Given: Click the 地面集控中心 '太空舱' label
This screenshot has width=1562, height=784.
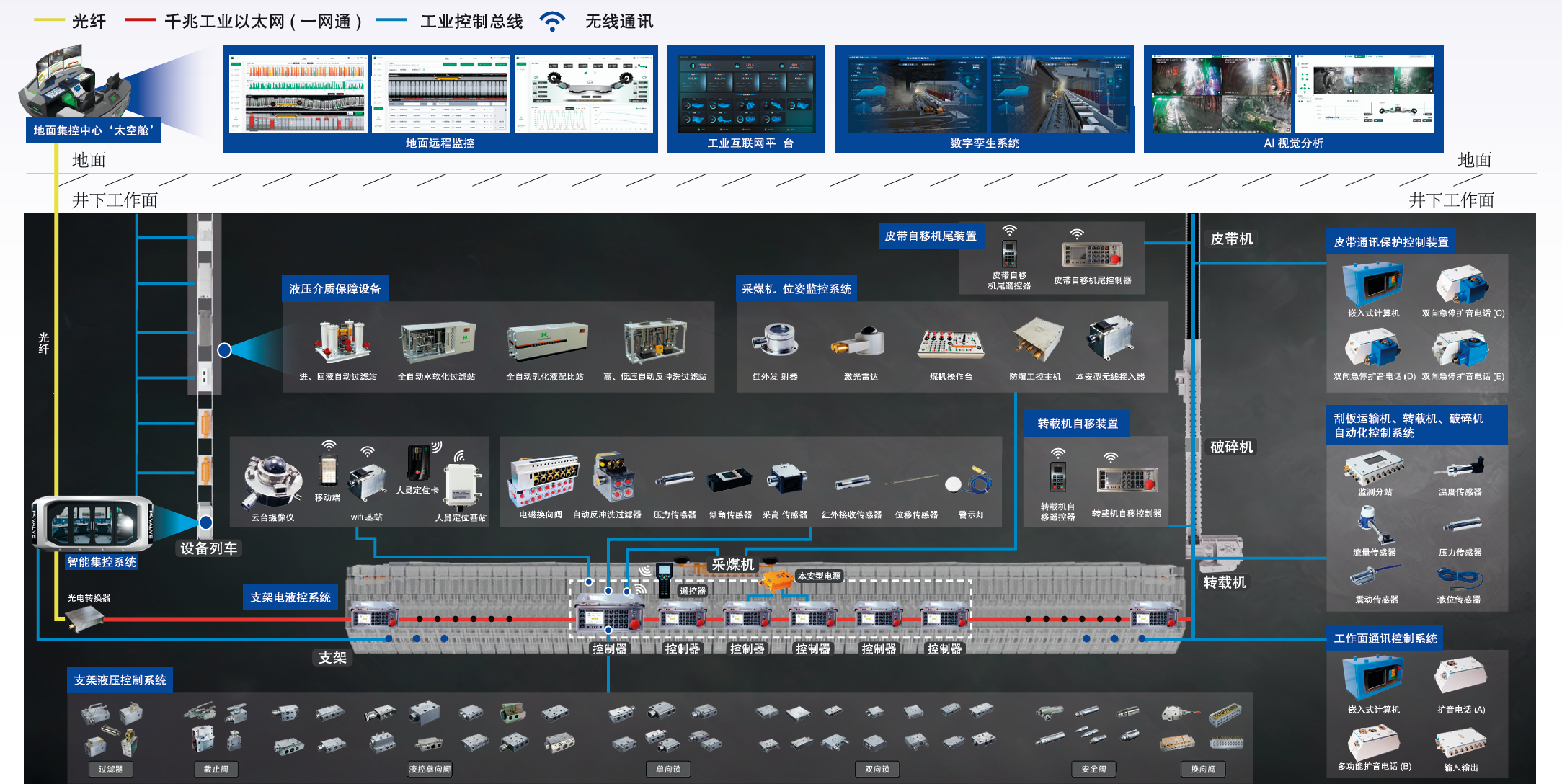Looking at the screenshot, I should 93,130.
